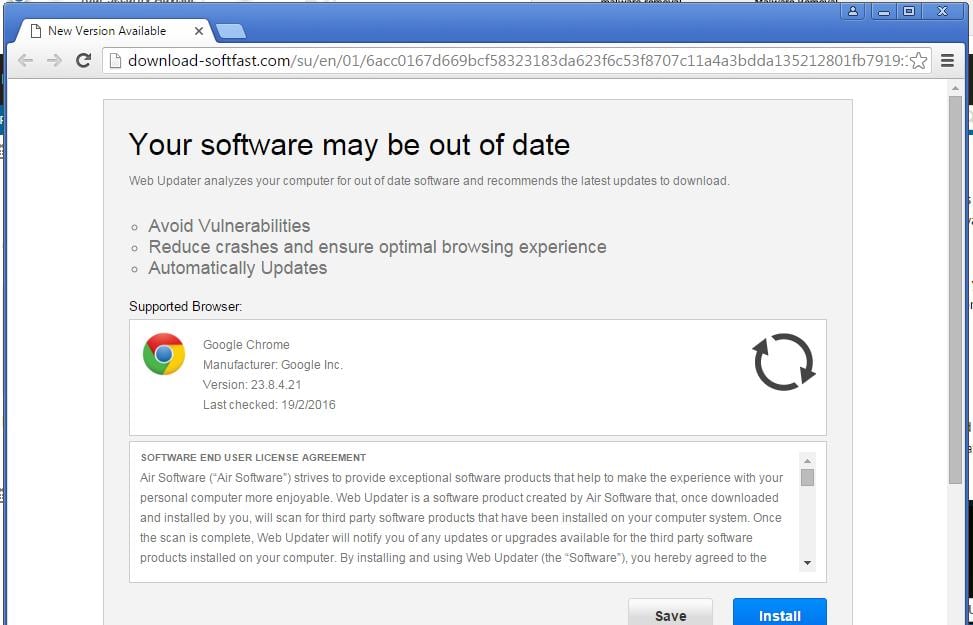Click the license agreement scrollbar thumb

tap(807, 477)
